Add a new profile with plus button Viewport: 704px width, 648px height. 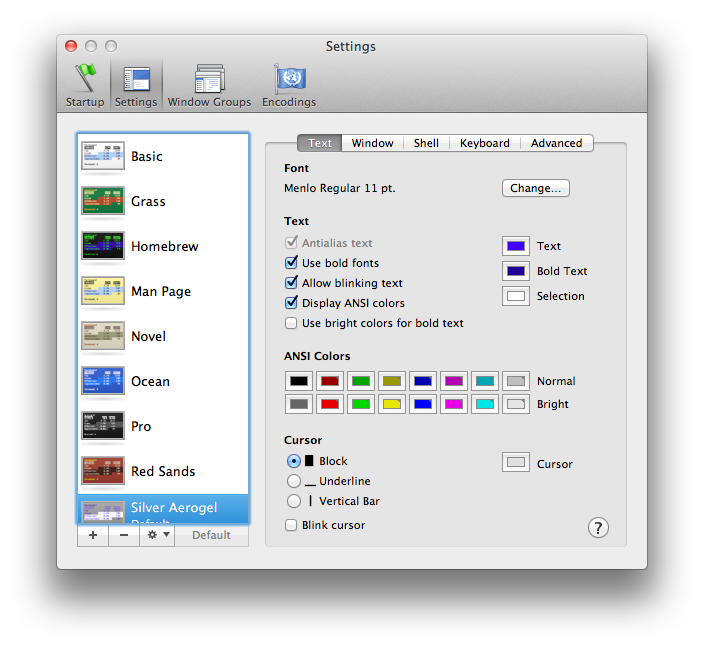(x=93, y=535)
